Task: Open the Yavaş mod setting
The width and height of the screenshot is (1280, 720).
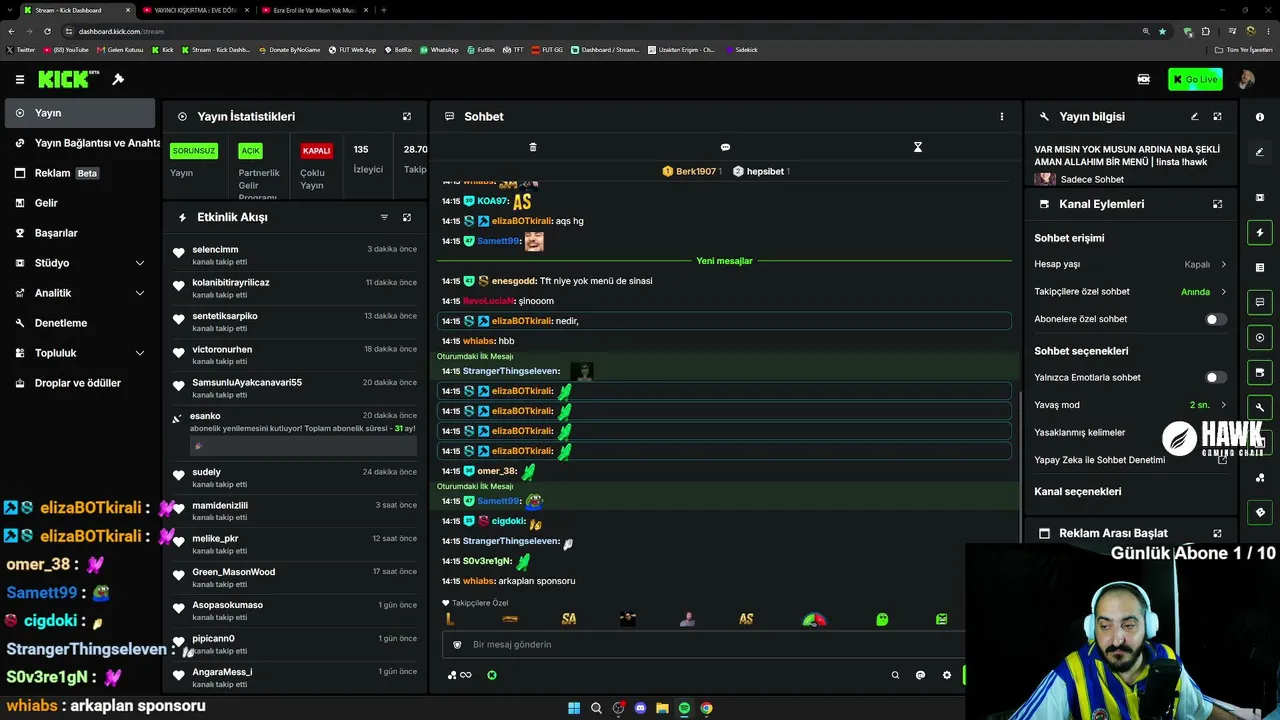Action: [x=1130, y=405]
